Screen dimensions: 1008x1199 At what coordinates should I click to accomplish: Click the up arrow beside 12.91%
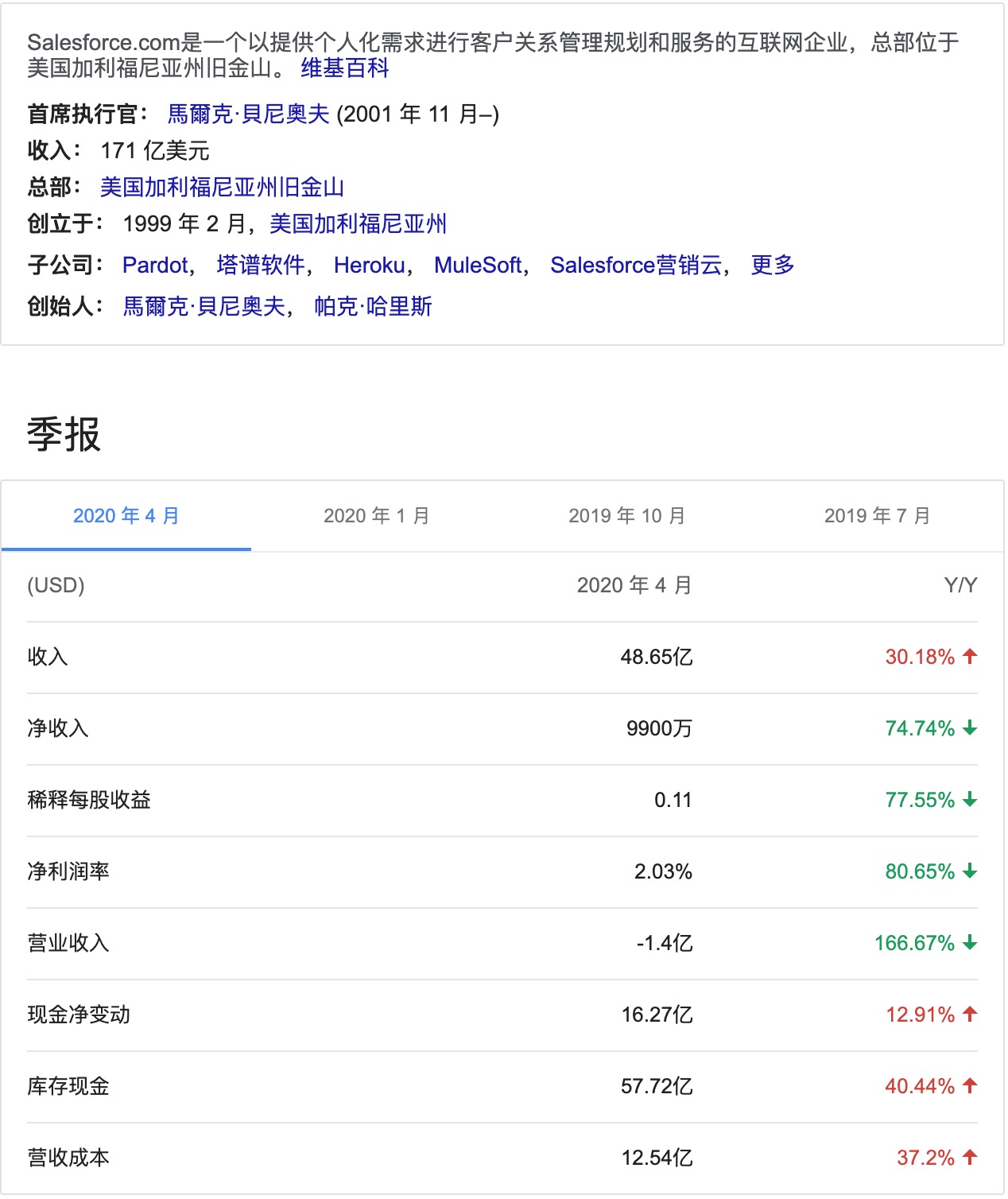point(970,1015)
